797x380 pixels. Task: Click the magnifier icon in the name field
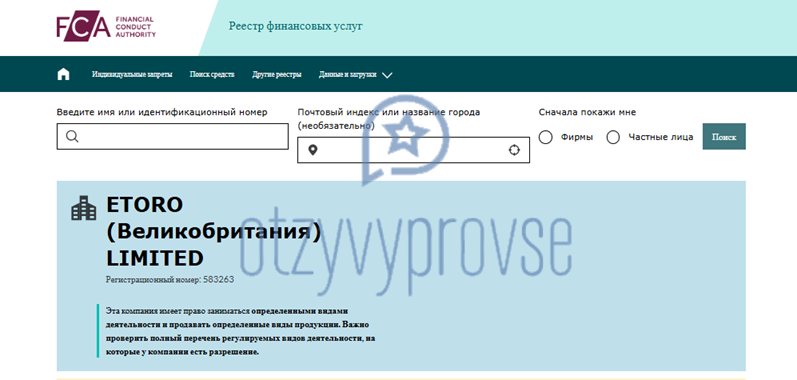(72, 136)
